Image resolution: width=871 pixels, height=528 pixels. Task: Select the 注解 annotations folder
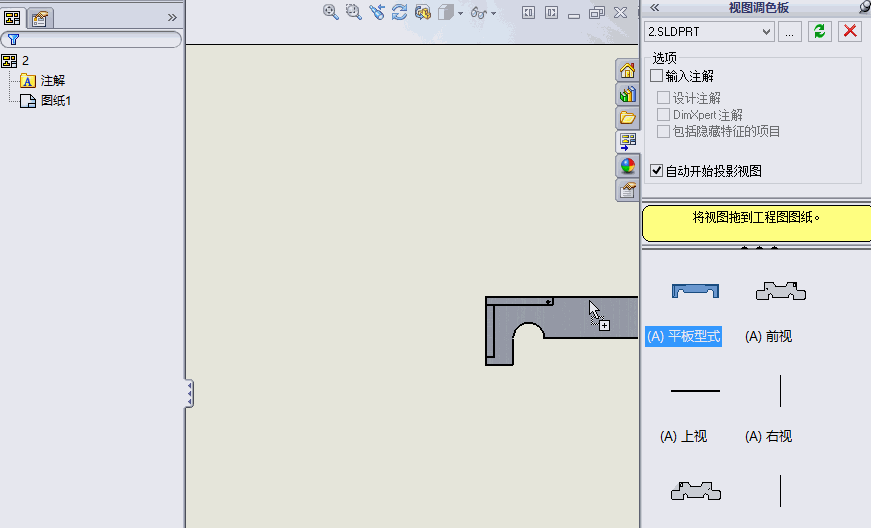coord(43,81)
